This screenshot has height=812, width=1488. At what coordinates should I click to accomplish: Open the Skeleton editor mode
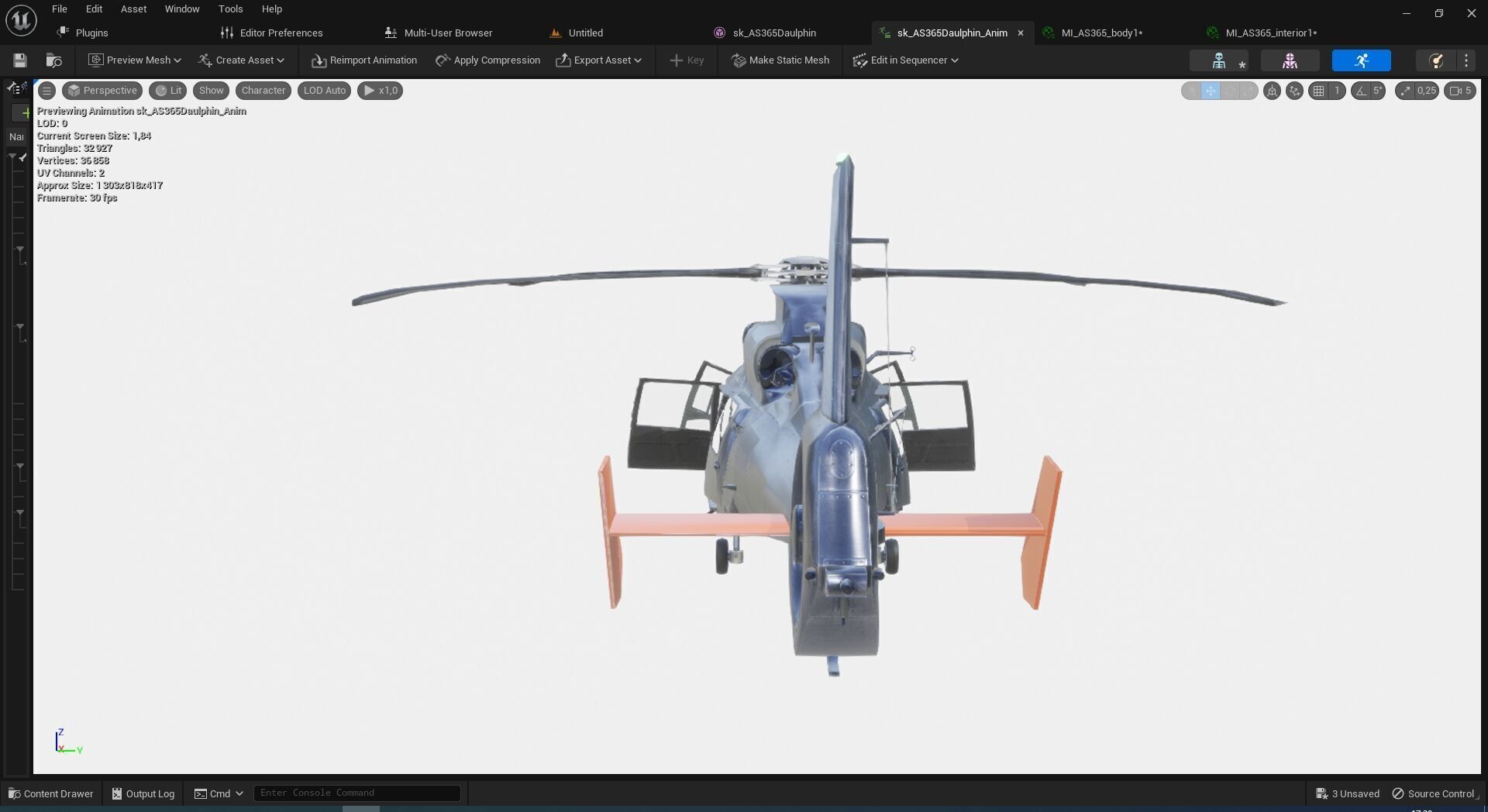coord(1219,60)
